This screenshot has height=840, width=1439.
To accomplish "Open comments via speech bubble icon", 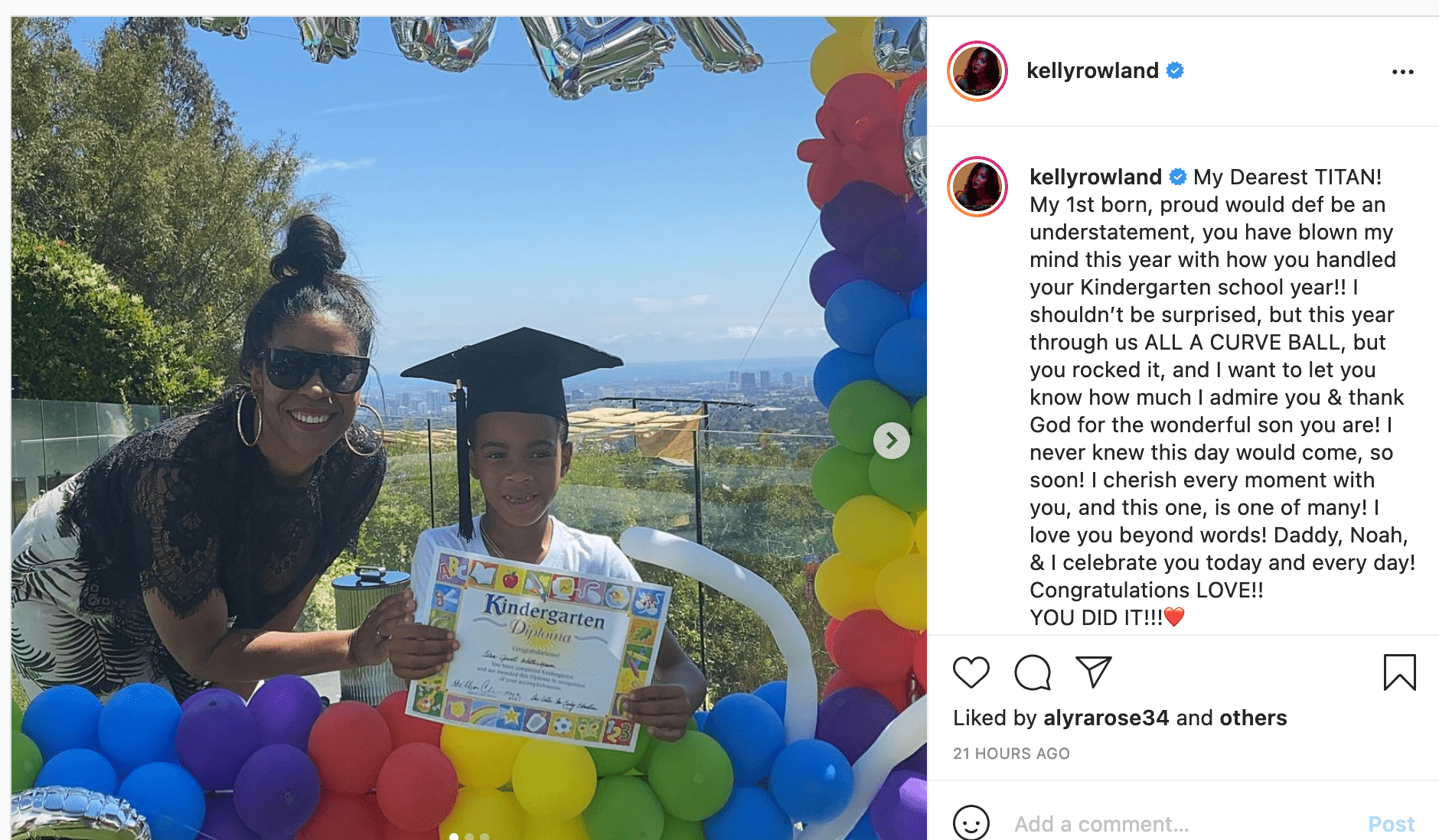I will tap(1033, 672).
